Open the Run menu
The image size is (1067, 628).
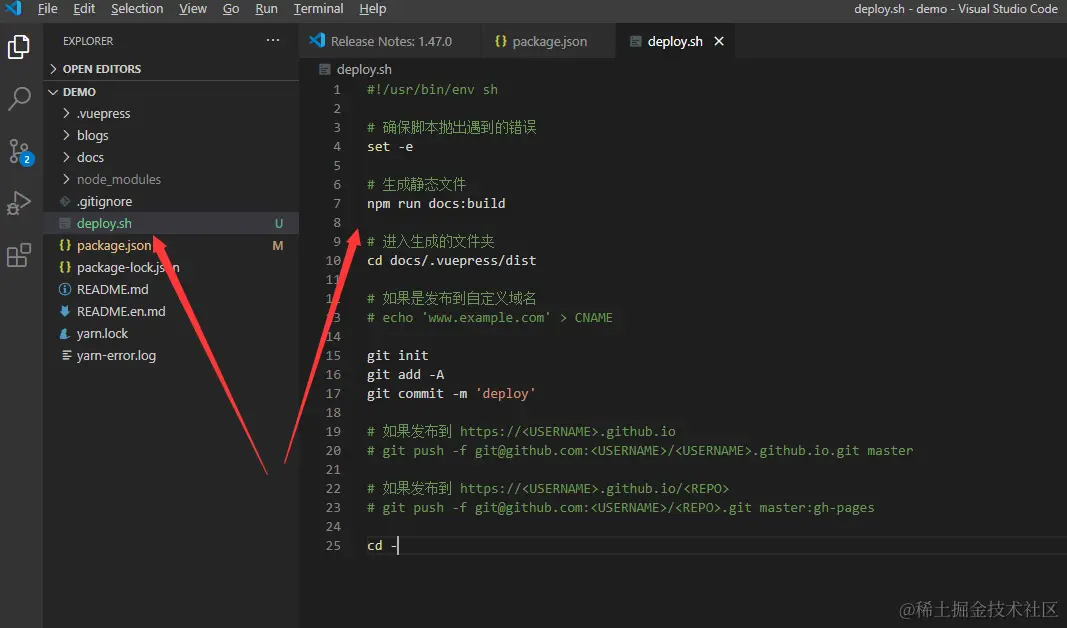click(x=266, y=9)
